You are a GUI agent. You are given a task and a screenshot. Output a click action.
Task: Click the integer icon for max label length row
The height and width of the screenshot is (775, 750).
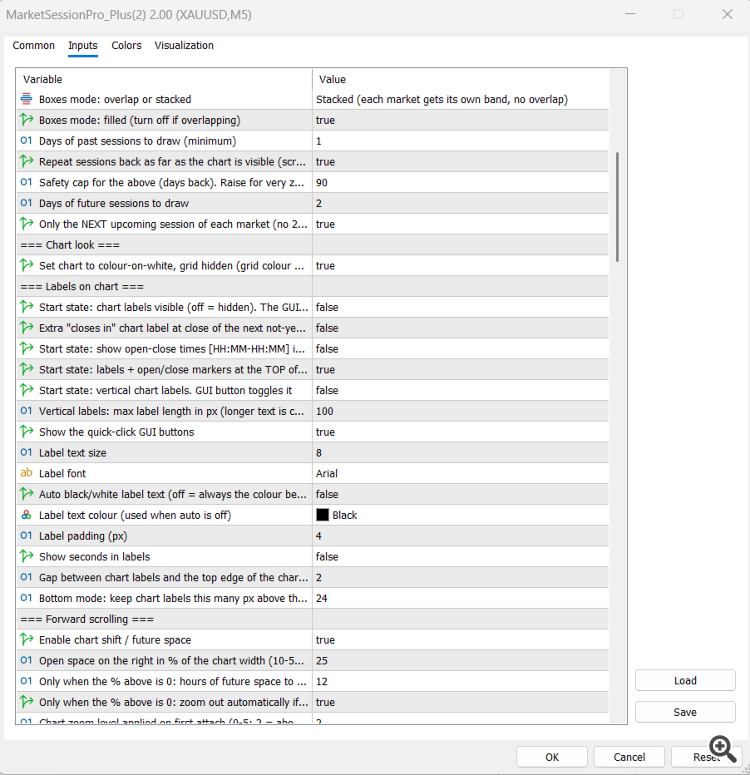[26, 411]
